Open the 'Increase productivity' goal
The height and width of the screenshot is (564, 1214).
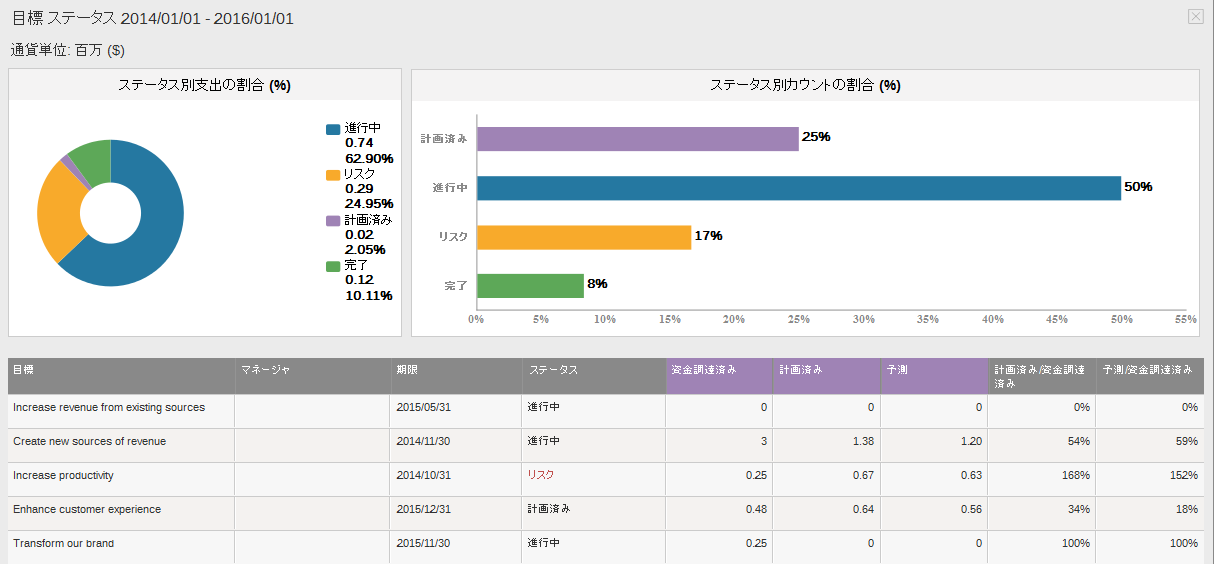63,476
